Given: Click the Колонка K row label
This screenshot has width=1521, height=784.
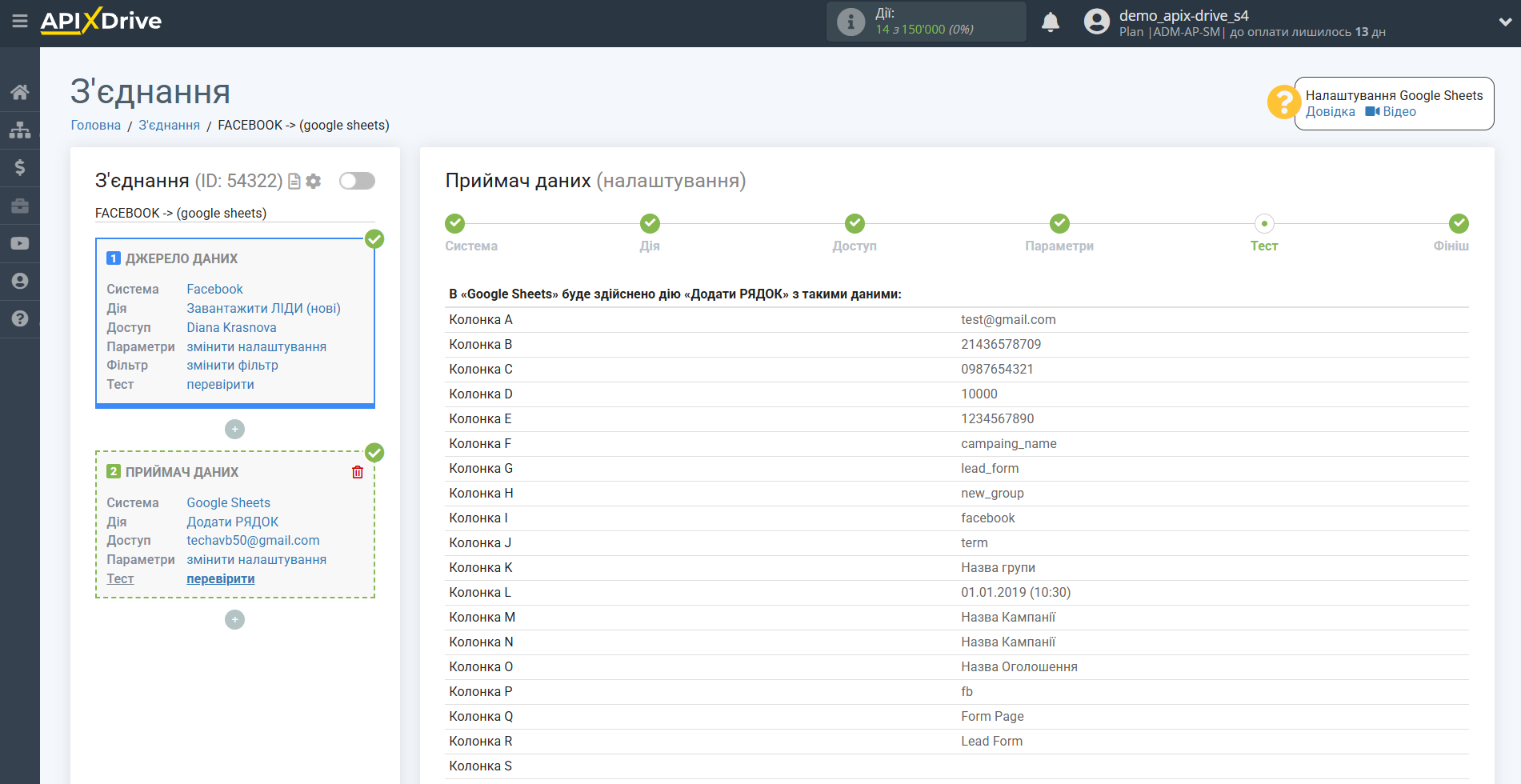Looking at the screenshot, I should (x=480, y=567).
